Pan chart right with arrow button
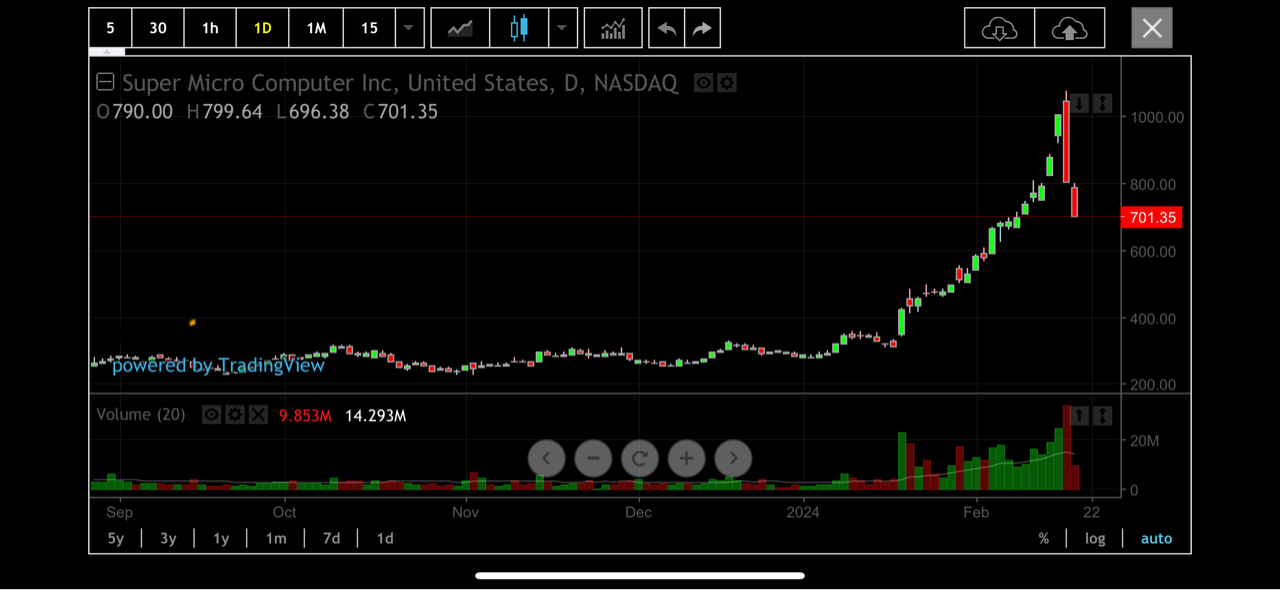1280x590 pixels. tap(733, 458)
